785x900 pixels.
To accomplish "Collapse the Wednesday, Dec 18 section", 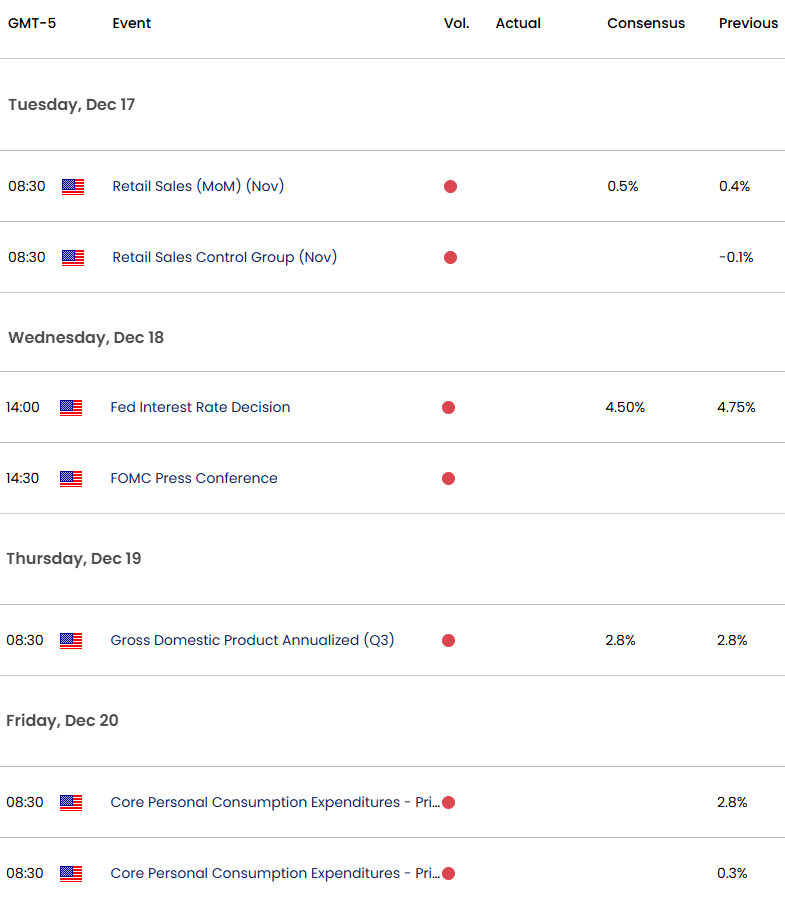I will tap(87, 337).
